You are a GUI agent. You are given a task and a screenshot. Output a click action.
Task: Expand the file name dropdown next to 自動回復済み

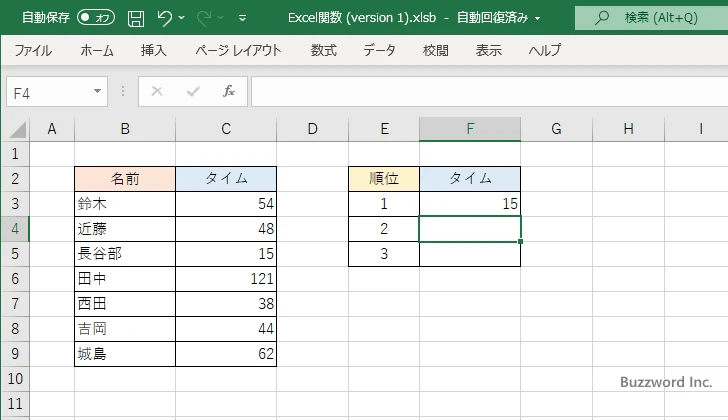click(538, 19)
